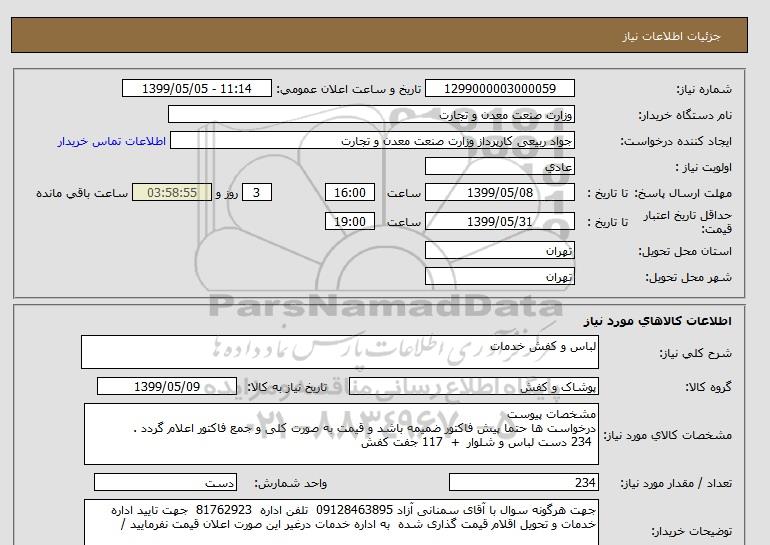Click the goods specification text box مشخصات پیوست

pos(341,434)
